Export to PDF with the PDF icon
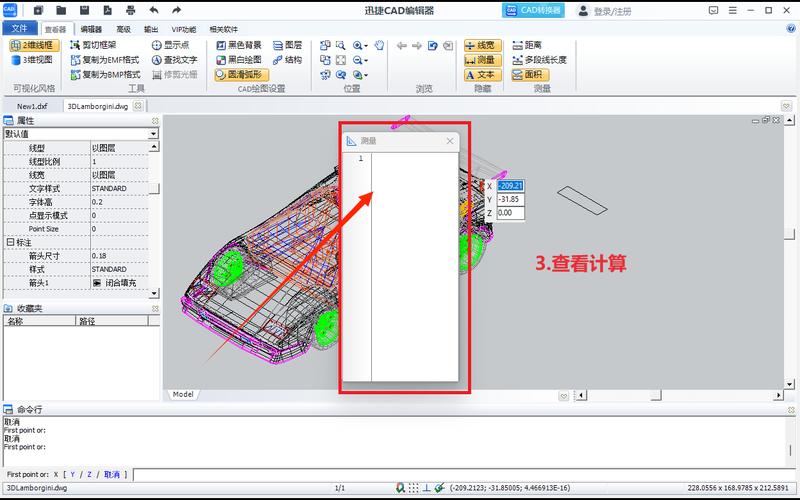Screen dimensions: 800x500 click(108, 10)
